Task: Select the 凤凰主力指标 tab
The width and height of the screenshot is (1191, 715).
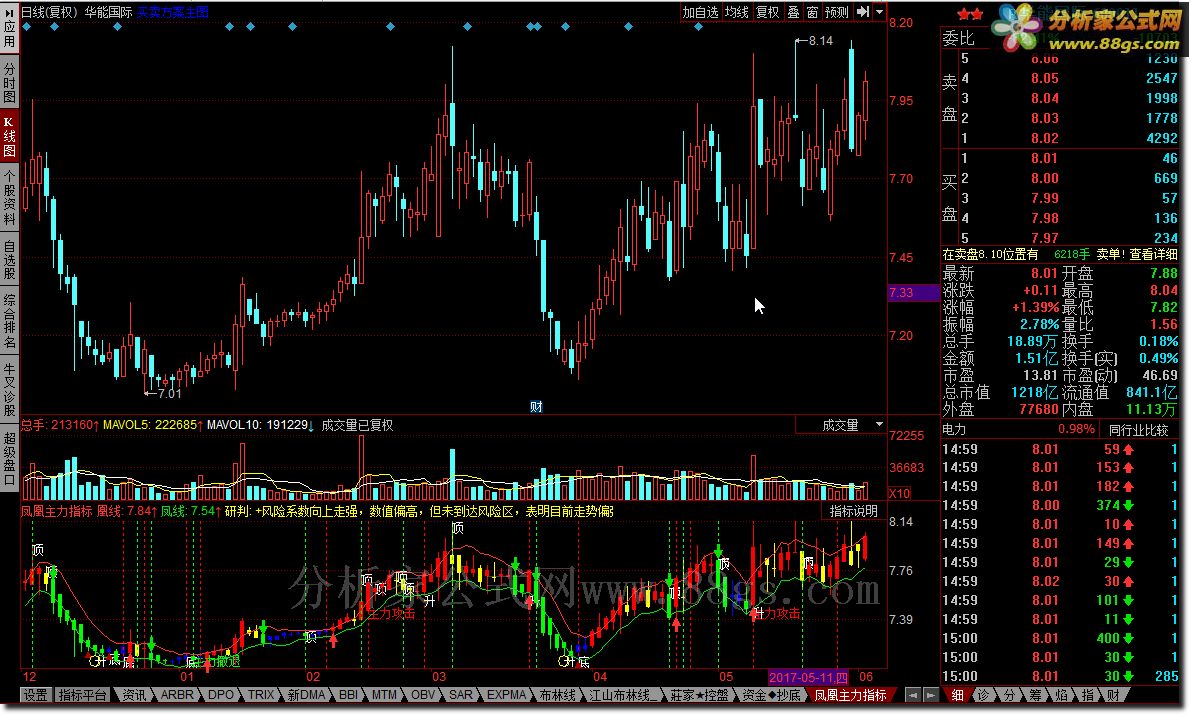Action: (850, 694)
